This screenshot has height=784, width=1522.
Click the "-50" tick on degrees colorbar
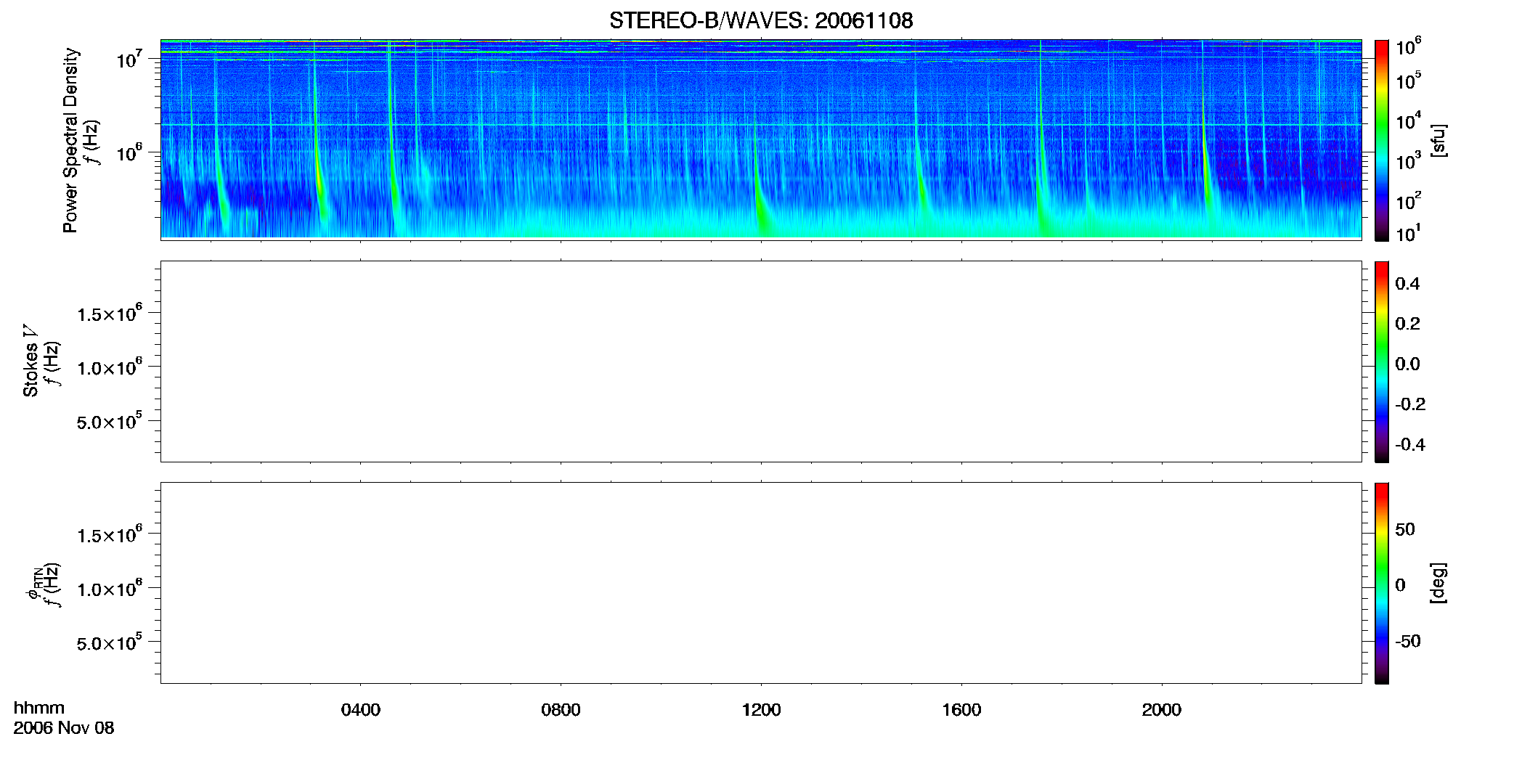[1408, 642]
